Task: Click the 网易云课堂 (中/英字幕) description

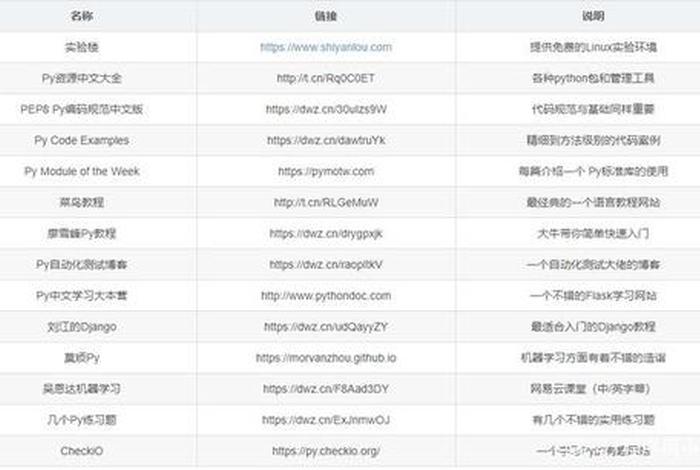Action: click(590, 389)
